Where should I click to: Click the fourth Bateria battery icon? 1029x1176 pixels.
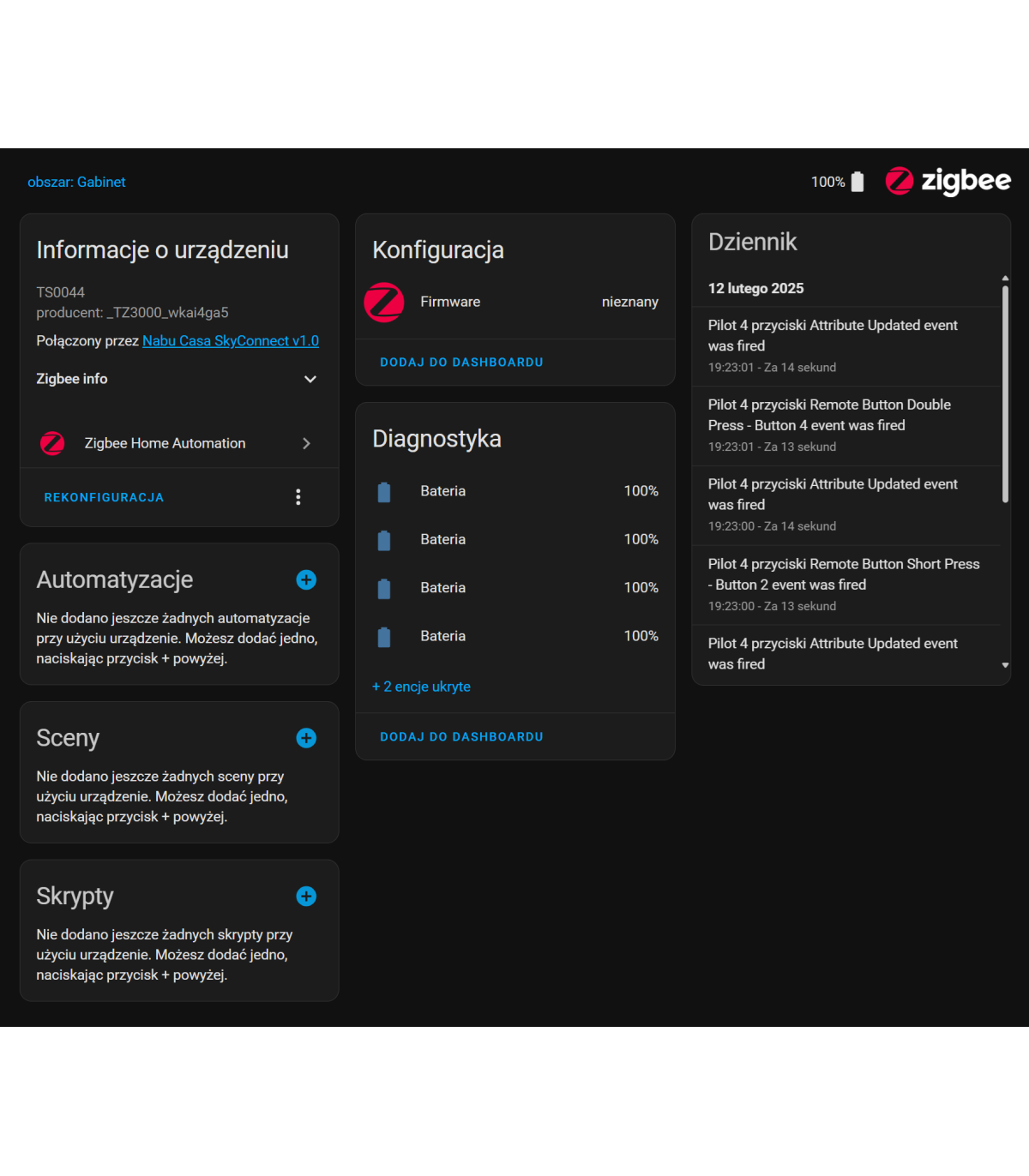[384, 637]
